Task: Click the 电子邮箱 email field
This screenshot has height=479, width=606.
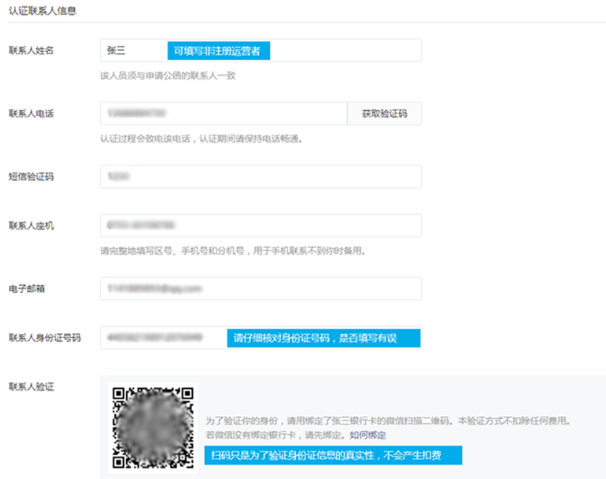Action: (x=261, y=288)
